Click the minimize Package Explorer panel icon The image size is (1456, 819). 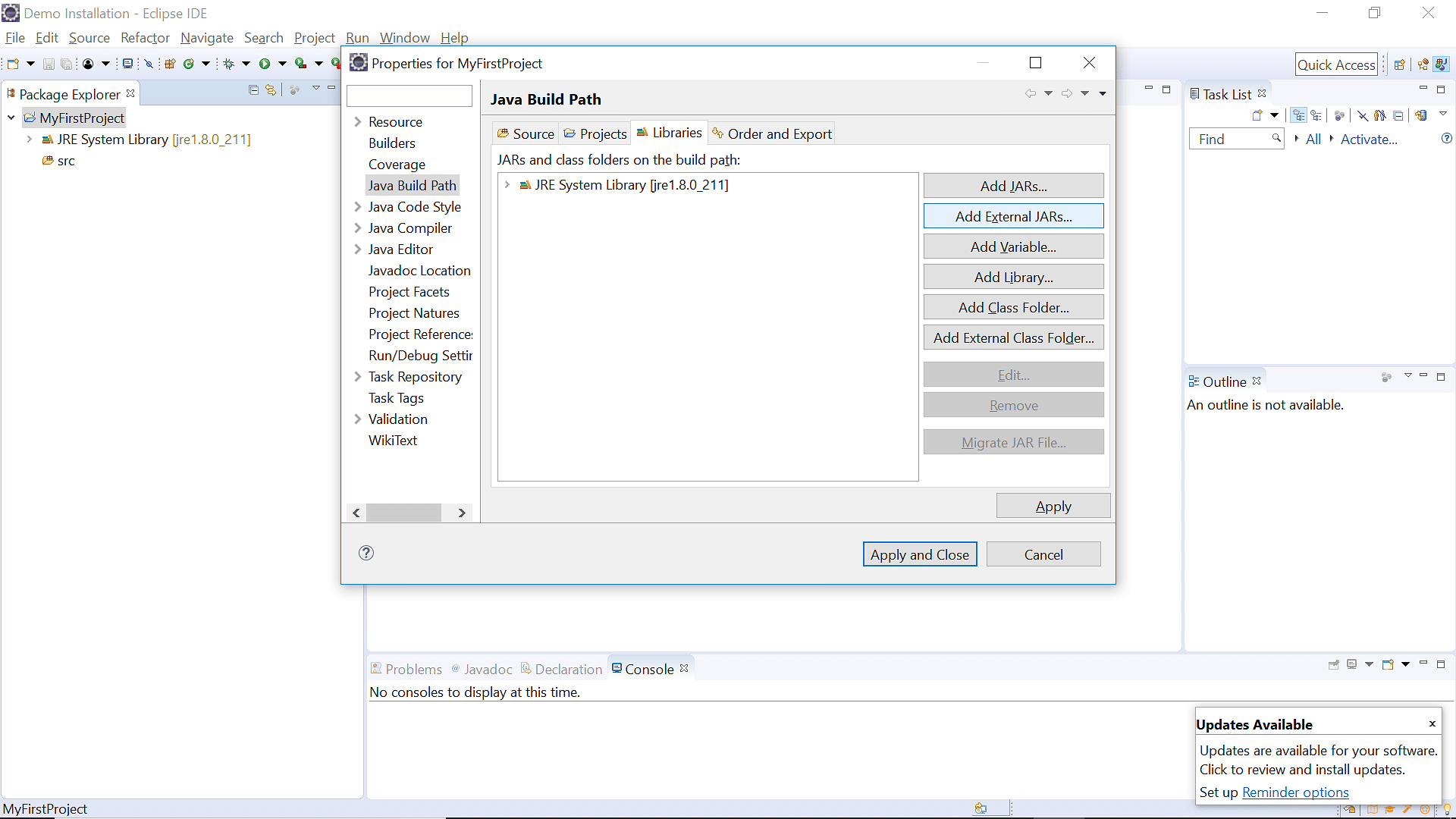tap(330, 92)
